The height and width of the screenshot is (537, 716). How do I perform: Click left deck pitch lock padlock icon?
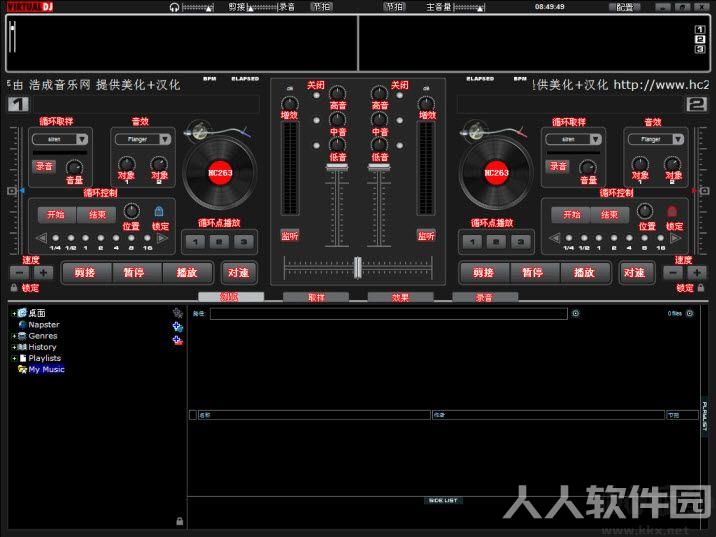point(14,288)
